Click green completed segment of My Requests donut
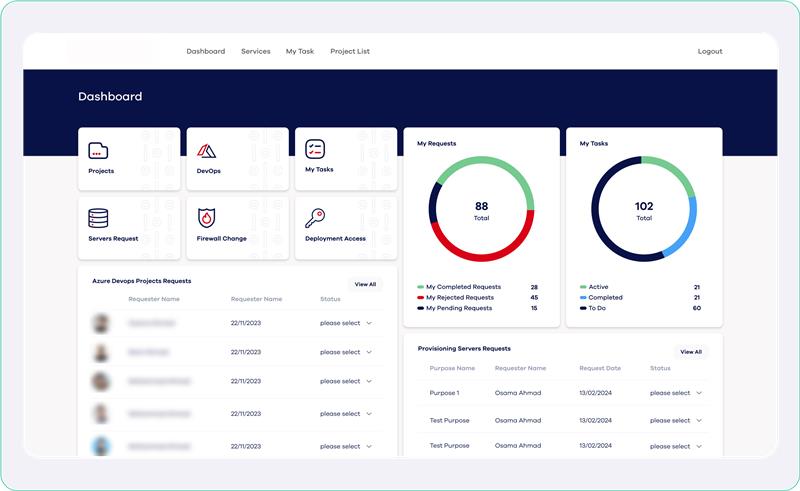 pos(490,160)
